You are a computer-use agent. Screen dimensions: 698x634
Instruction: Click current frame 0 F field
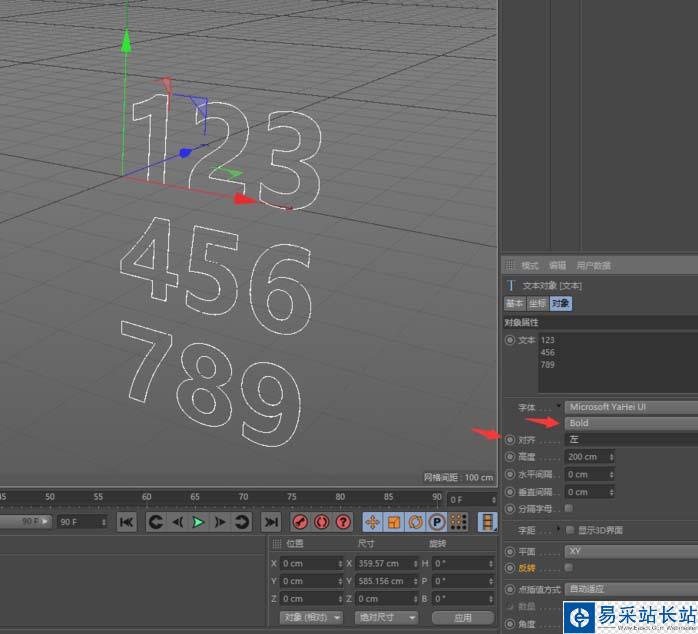coord(468,500)
